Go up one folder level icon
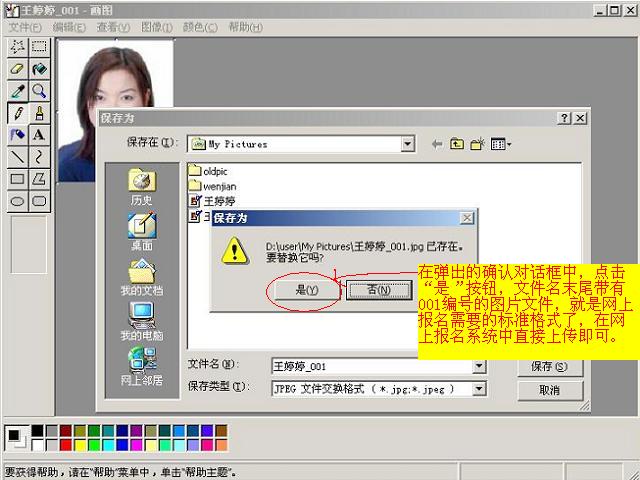The height and width of the screenshot is (480, 640). tap(457, 144)
